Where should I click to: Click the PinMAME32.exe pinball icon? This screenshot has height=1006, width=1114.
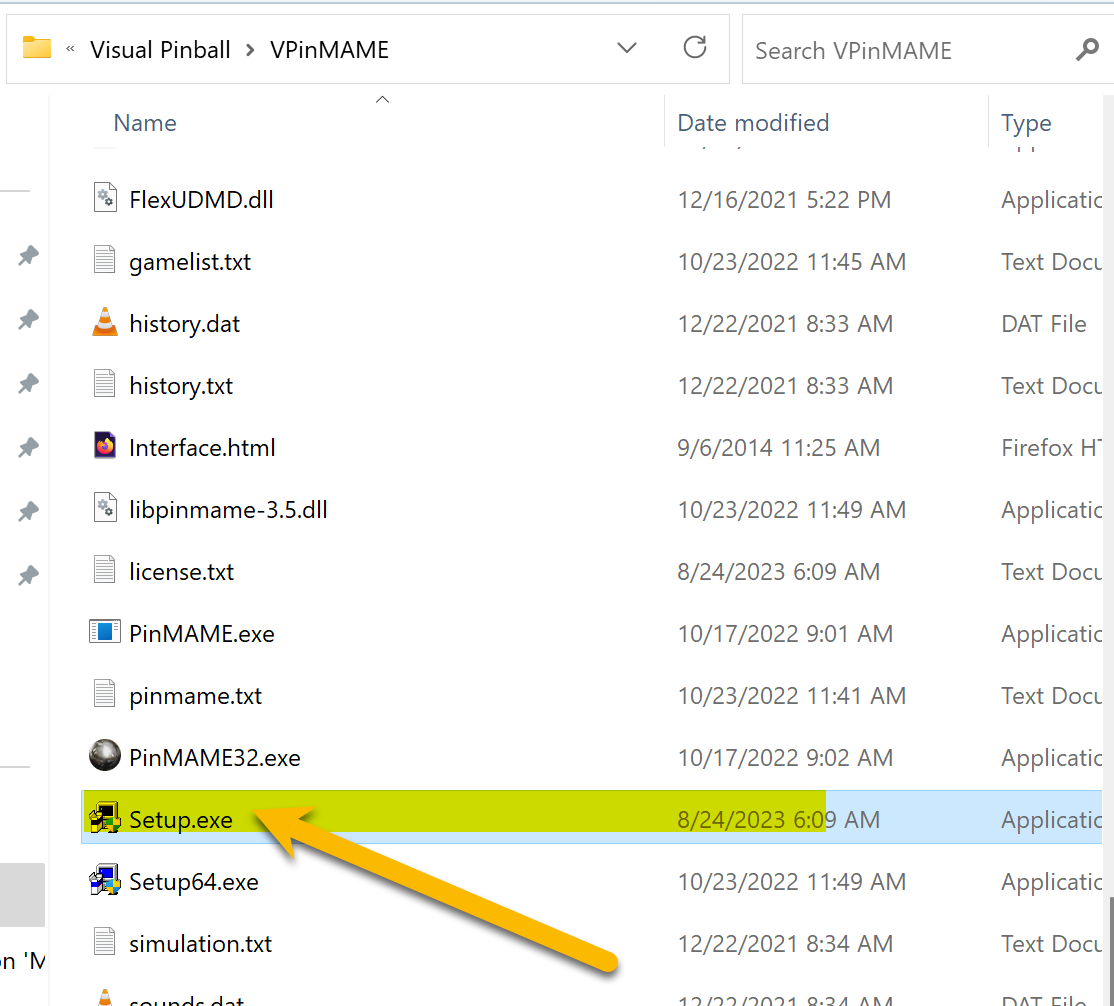(x=105, y=755)
